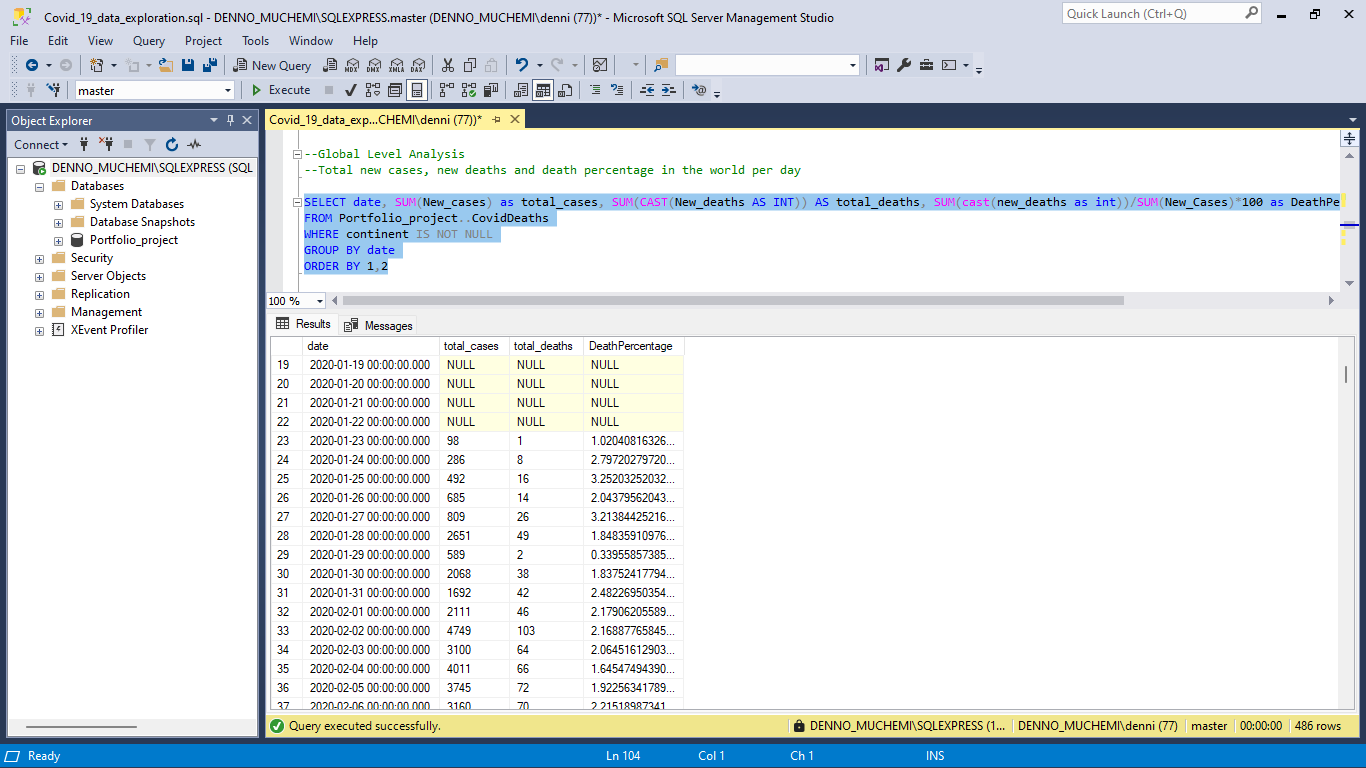
Task: Open the File menu
Action: click(x=19, y=41)
